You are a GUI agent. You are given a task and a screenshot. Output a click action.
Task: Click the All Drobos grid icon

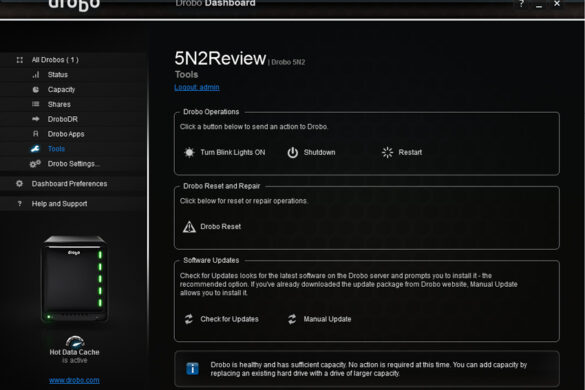20,60
